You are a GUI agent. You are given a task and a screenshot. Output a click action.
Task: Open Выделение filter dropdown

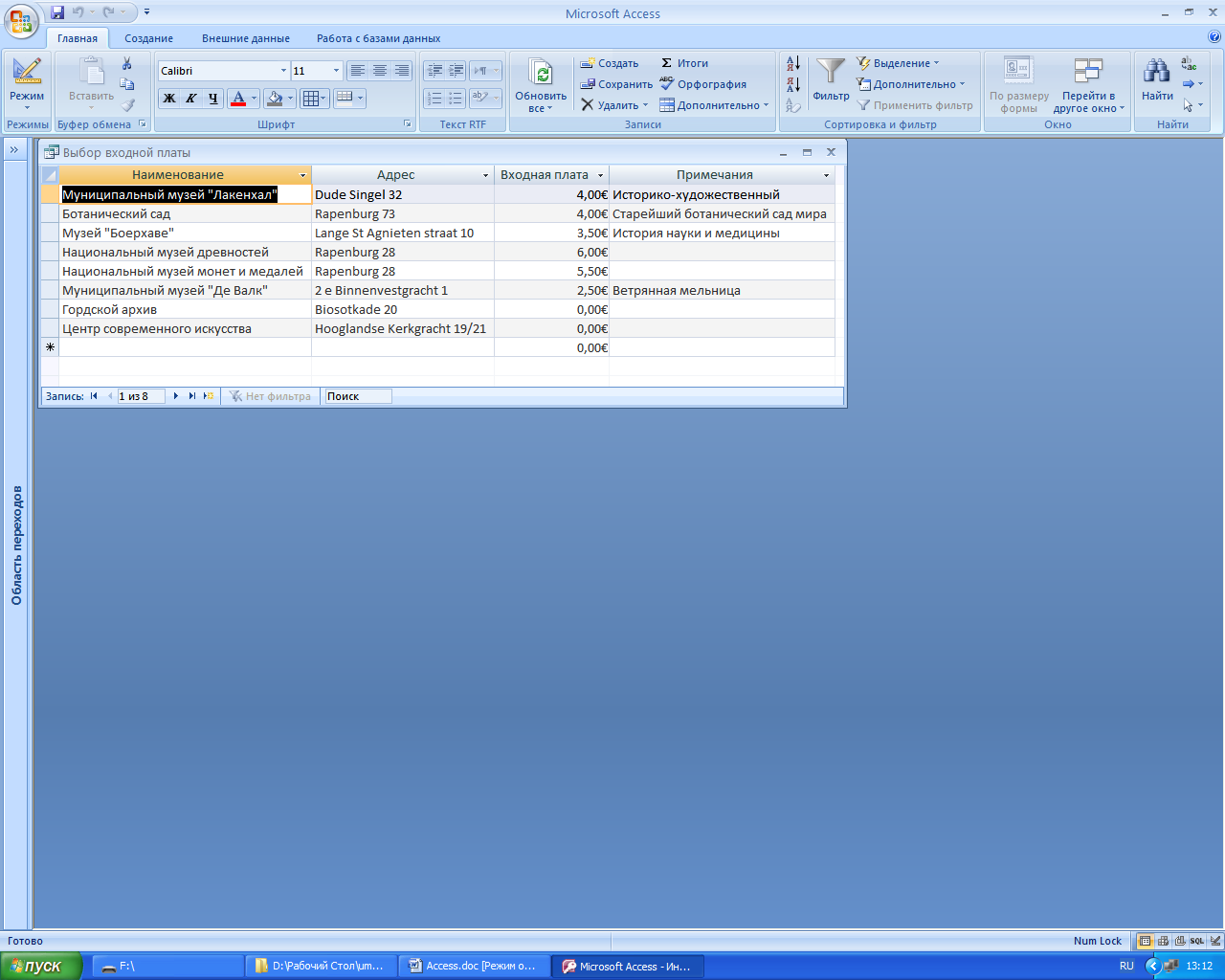pyautogui.click(x=898, y=63)
